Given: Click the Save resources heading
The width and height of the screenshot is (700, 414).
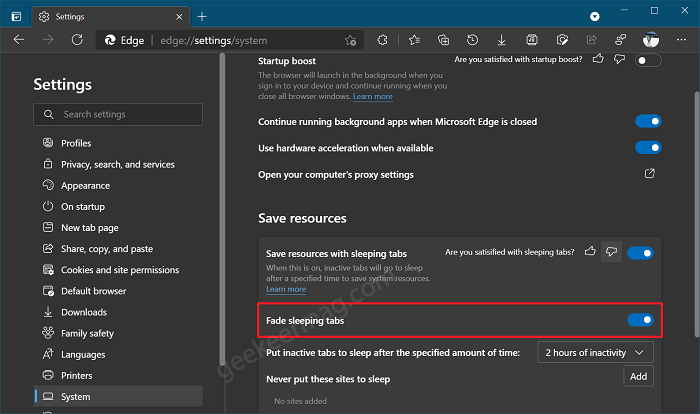Looking at the screenshot, I should pyautogui.click(x=302, y=218).
